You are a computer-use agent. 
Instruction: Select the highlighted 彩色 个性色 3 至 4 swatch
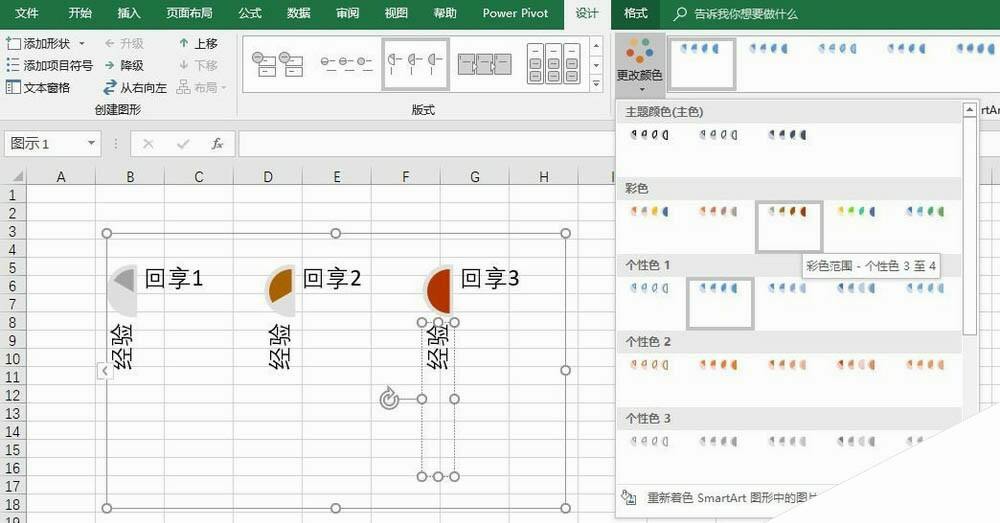[789, 225]
